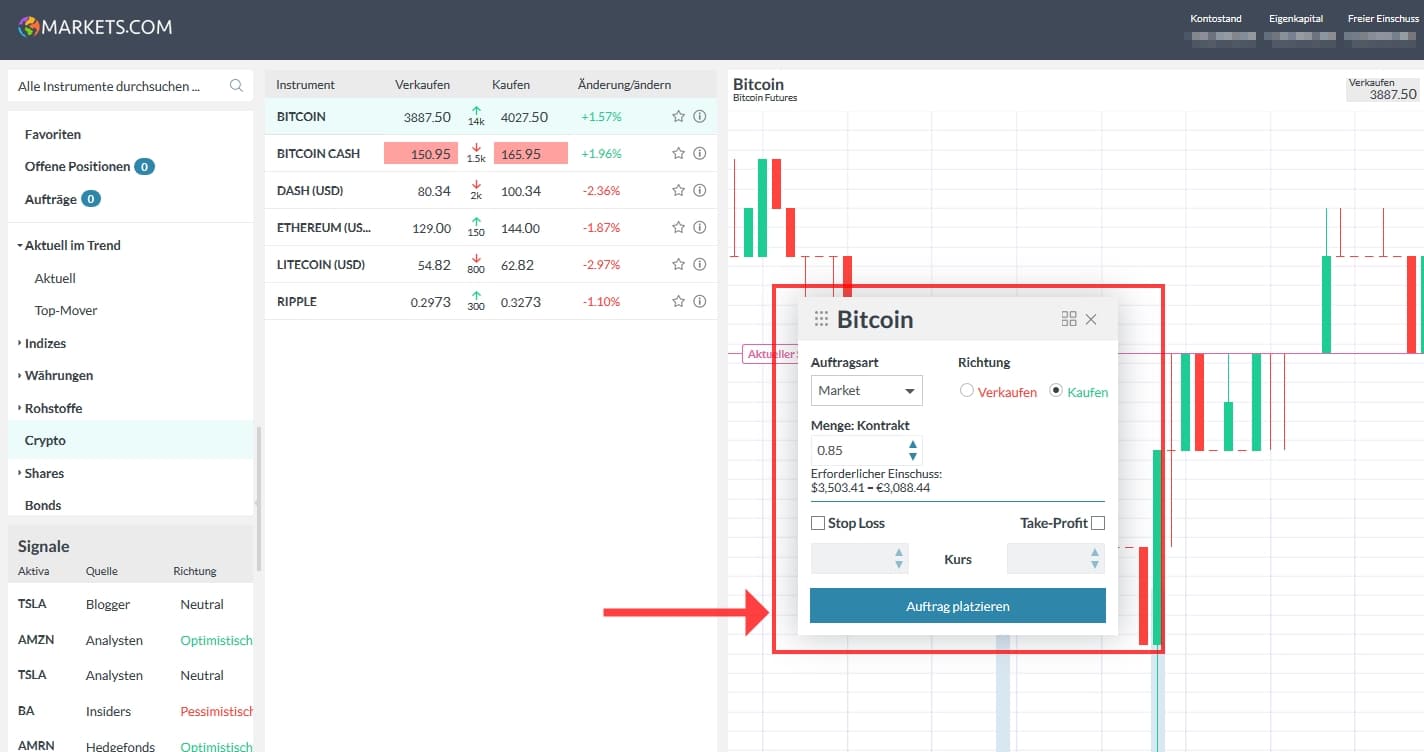1424x752 pixels.
Task: Open the Auftragsart Market dropdown
Action: (x=866, y=390)
